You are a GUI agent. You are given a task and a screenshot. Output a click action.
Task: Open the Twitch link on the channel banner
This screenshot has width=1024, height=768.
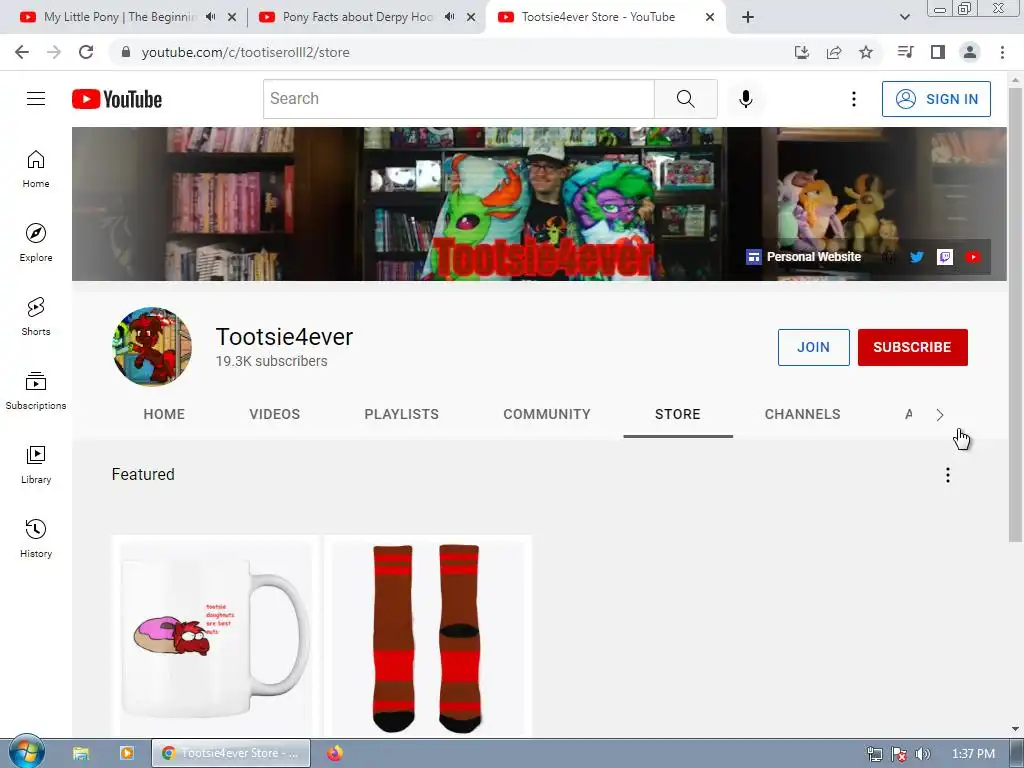coord(944,257)
